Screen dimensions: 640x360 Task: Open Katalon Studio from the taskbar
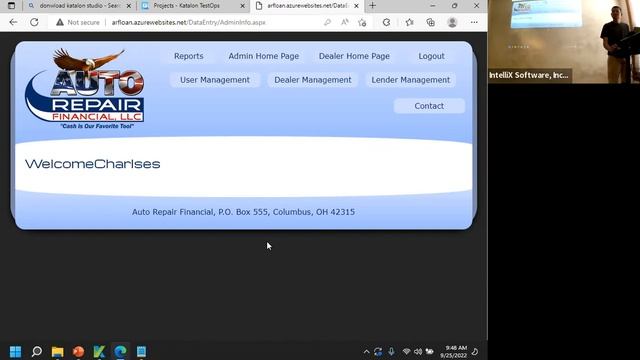[x=99, y=351]
